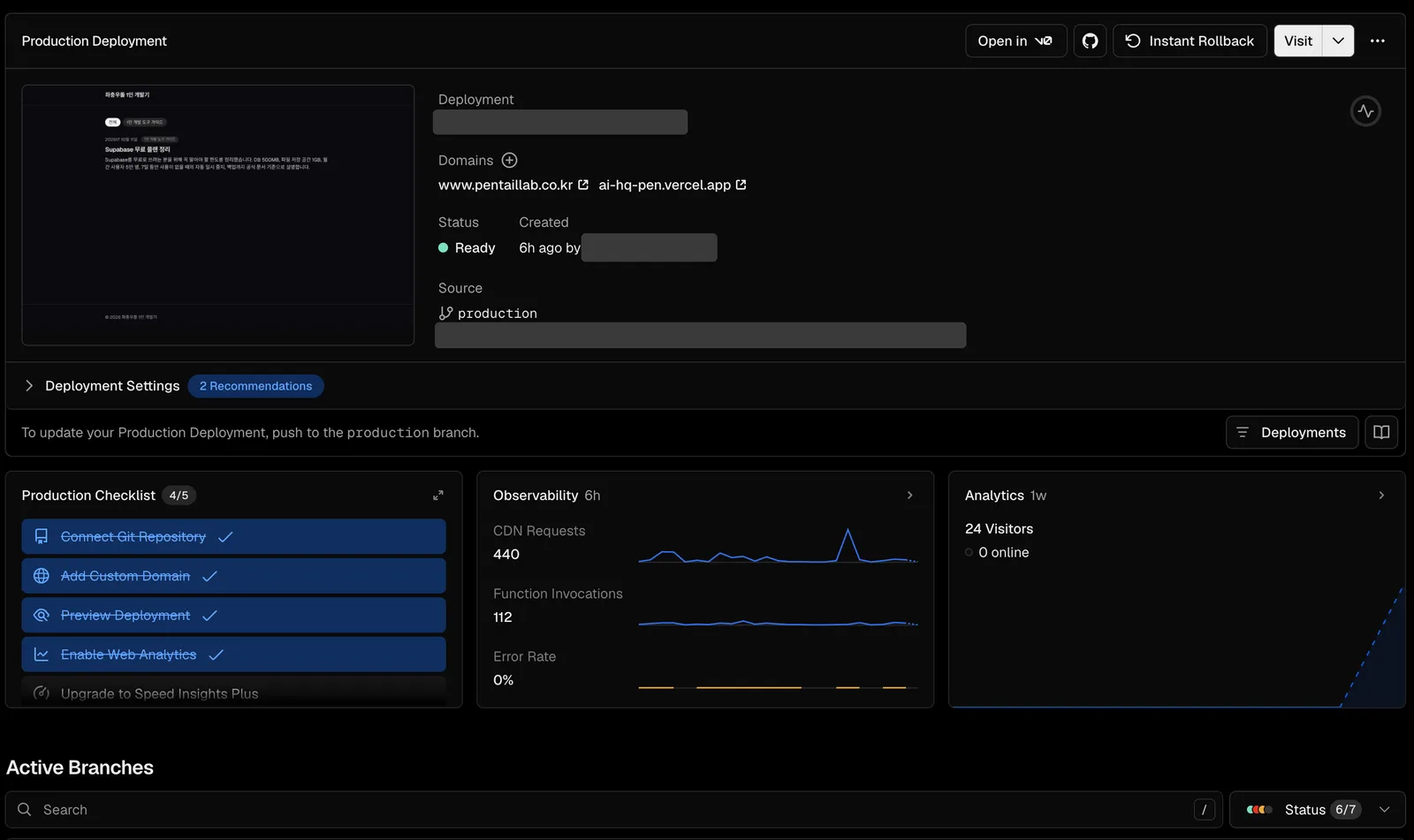1414x840 pixels.
Task: Open www.pentaillab.co.kr domain link
Action: pos(513,185)
